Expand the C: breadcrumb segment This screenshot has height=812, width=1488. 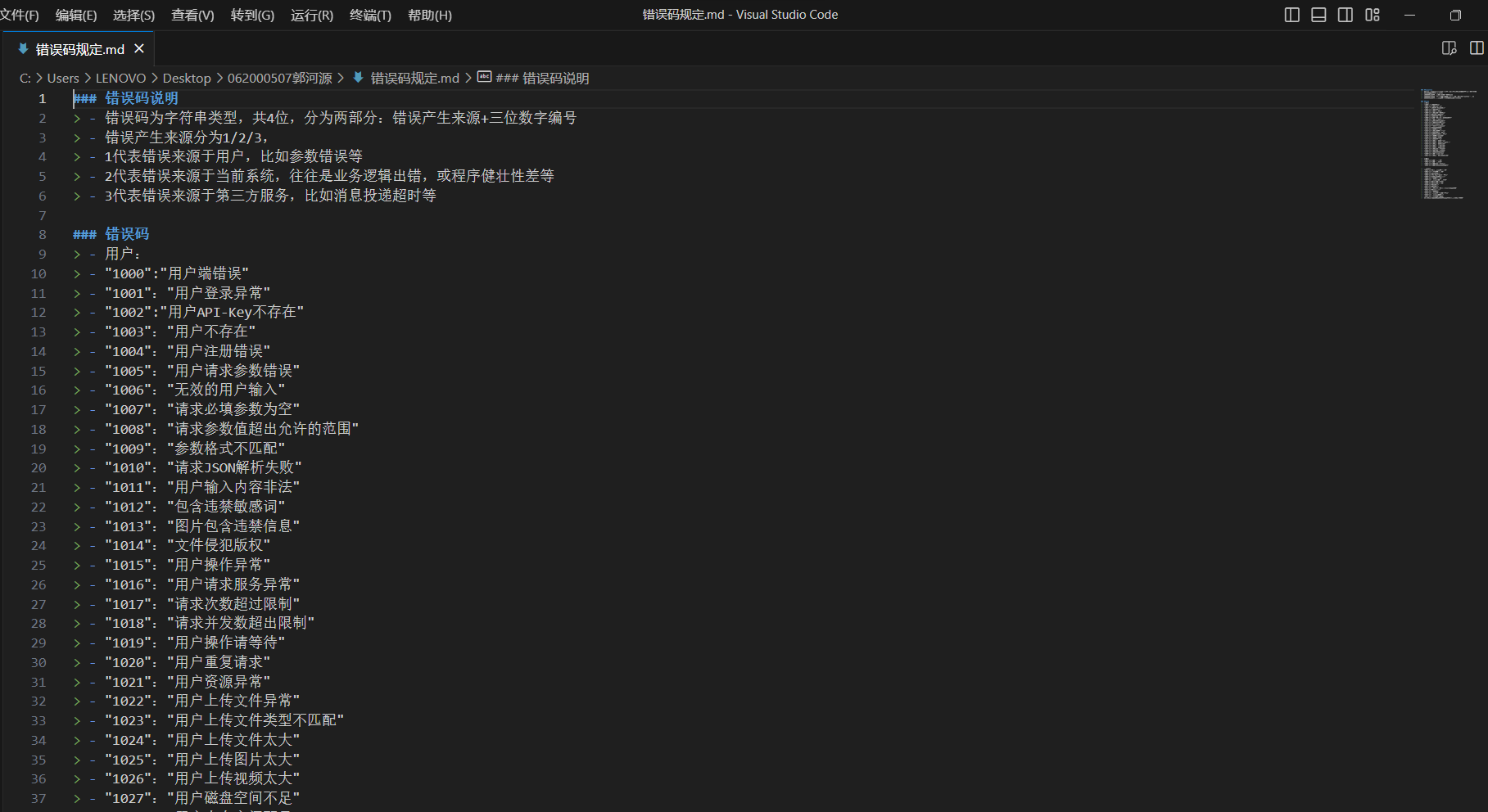(25, 79)
